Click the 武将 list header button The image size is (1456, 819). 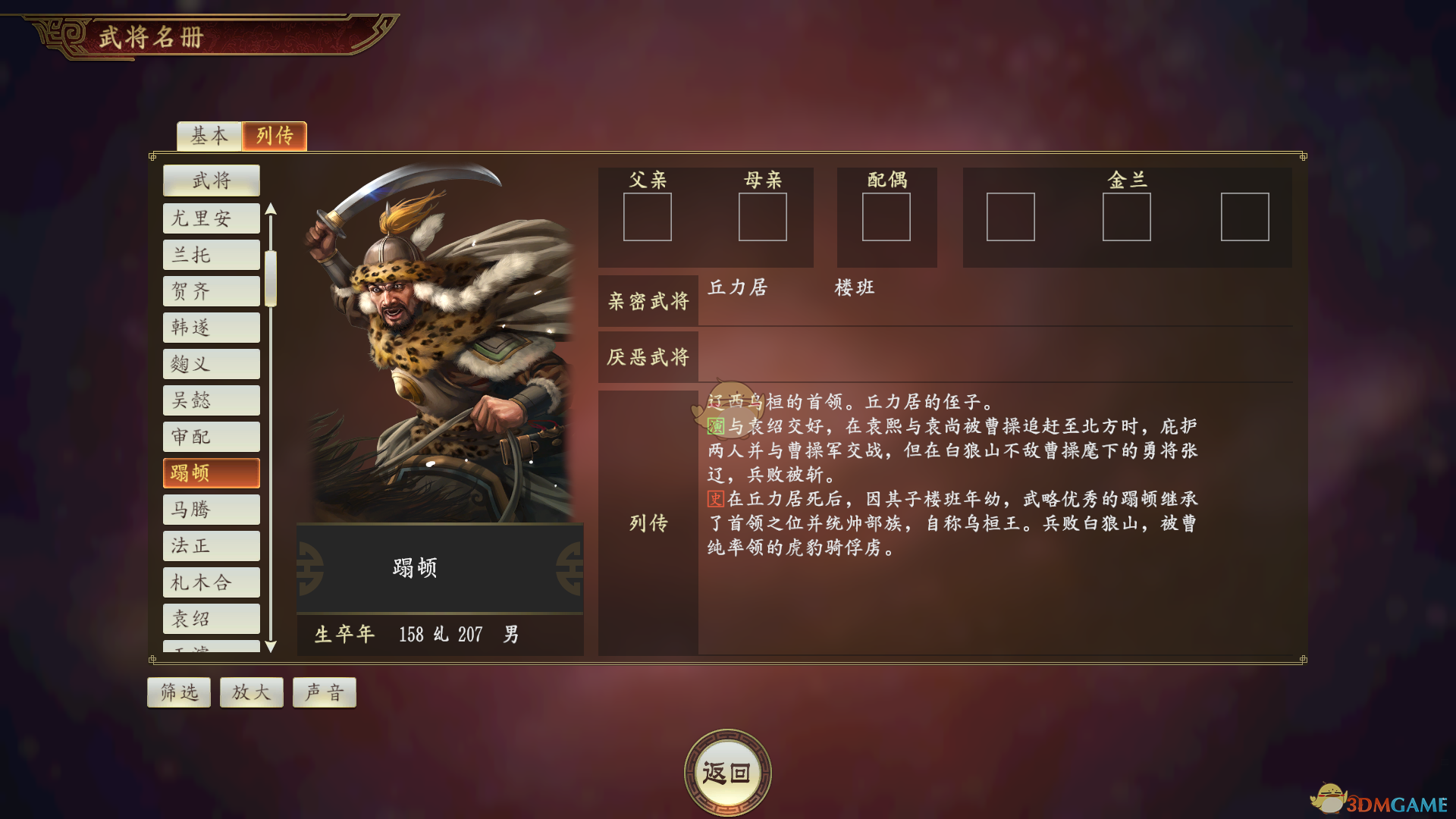click(212, 180)
